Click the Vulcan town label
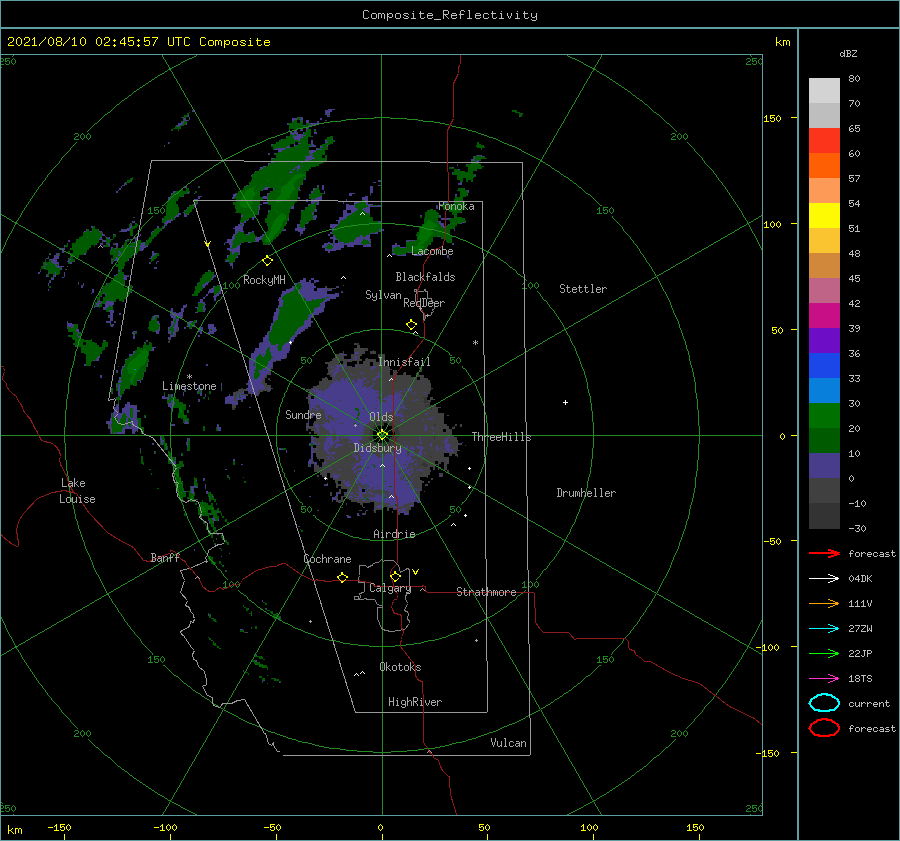This screenshot has width=900, height=841. [x=508, y=743]
